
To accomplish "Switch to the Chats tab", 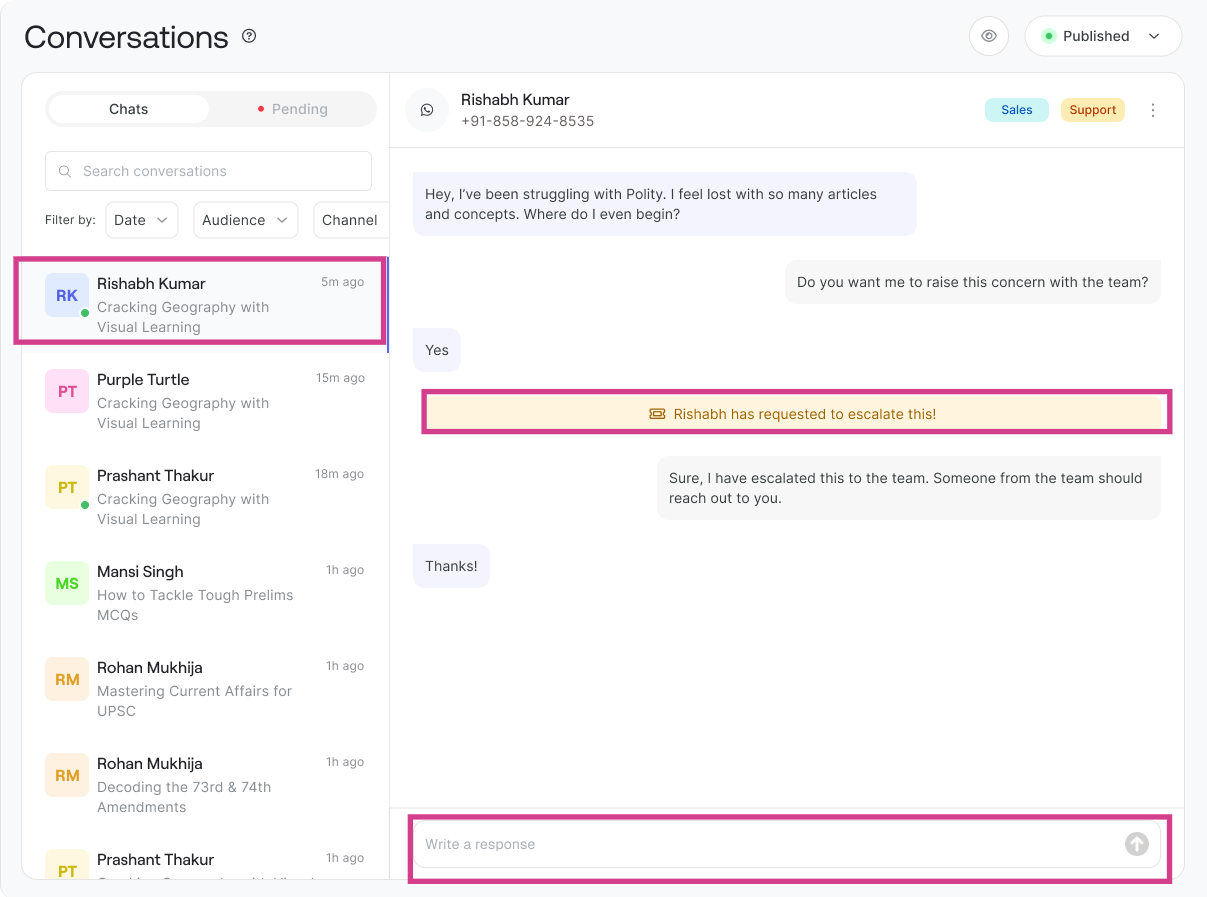I will coord(128,109).
